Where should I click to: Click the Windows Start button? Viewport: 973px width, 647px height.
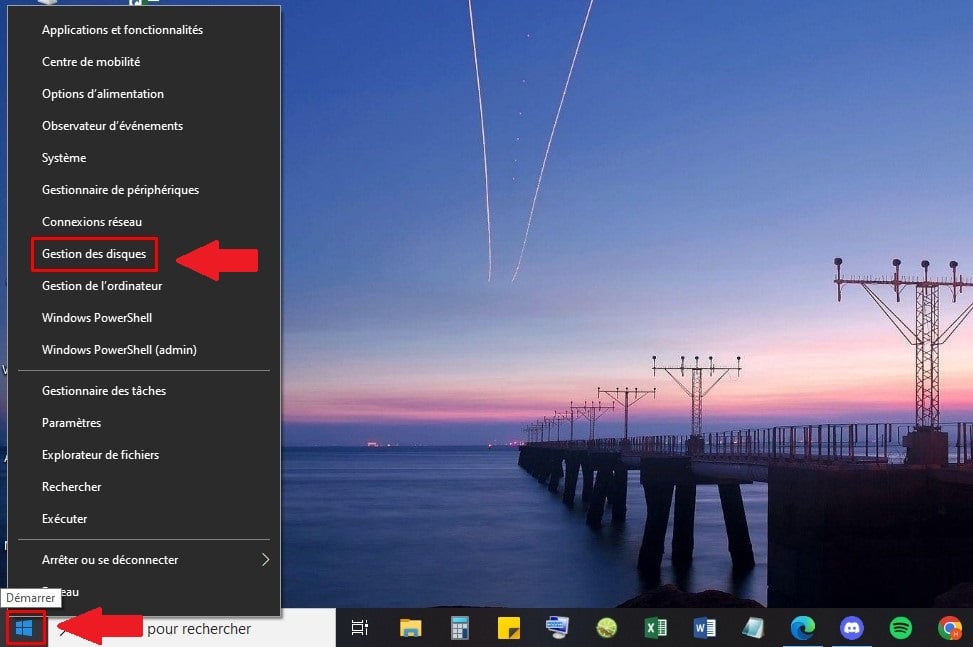[x=22, y=628]
